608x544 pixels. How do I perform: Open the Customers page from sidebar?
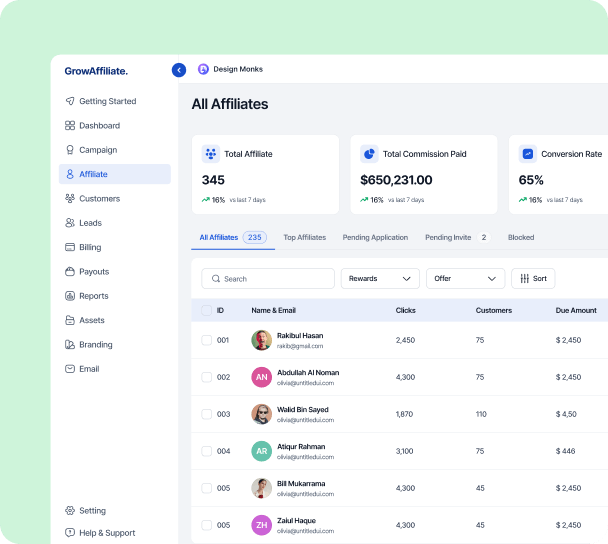coord(99,199)
